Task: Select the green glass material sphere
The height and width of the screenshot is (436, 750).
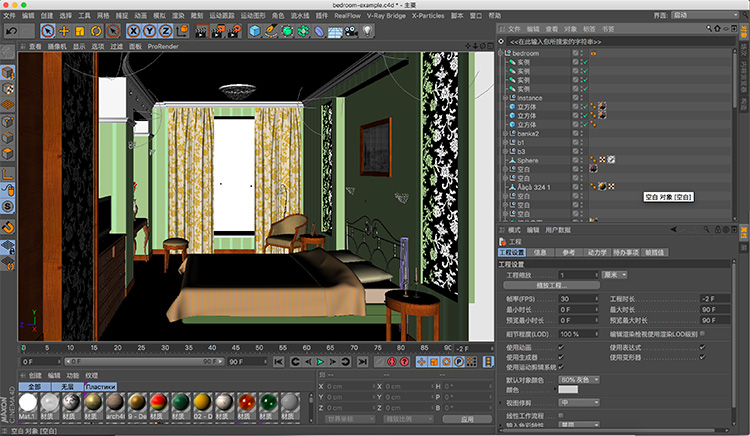Action: [x=268, y=403]
